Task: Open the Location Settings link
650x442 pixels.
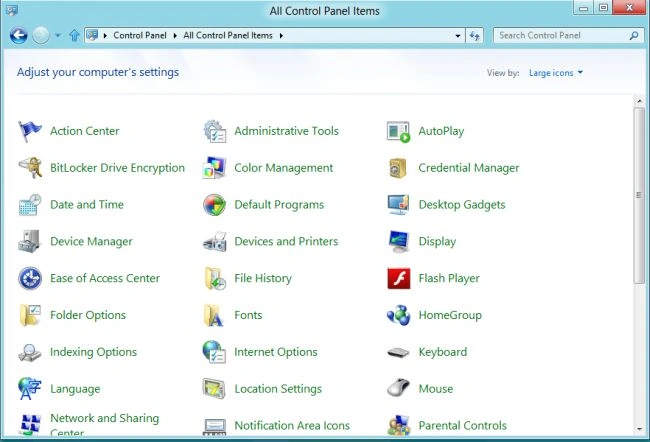Action: pos(278,389)
